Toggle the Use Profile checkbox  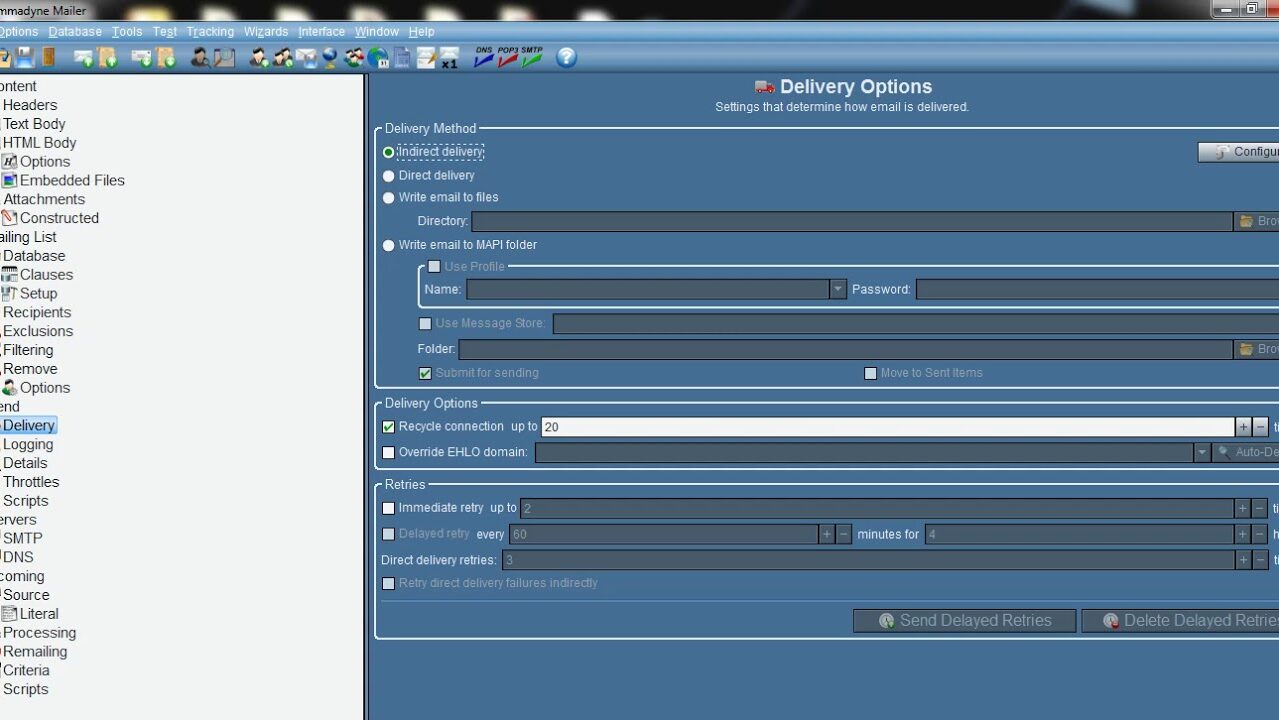(434, 267)
